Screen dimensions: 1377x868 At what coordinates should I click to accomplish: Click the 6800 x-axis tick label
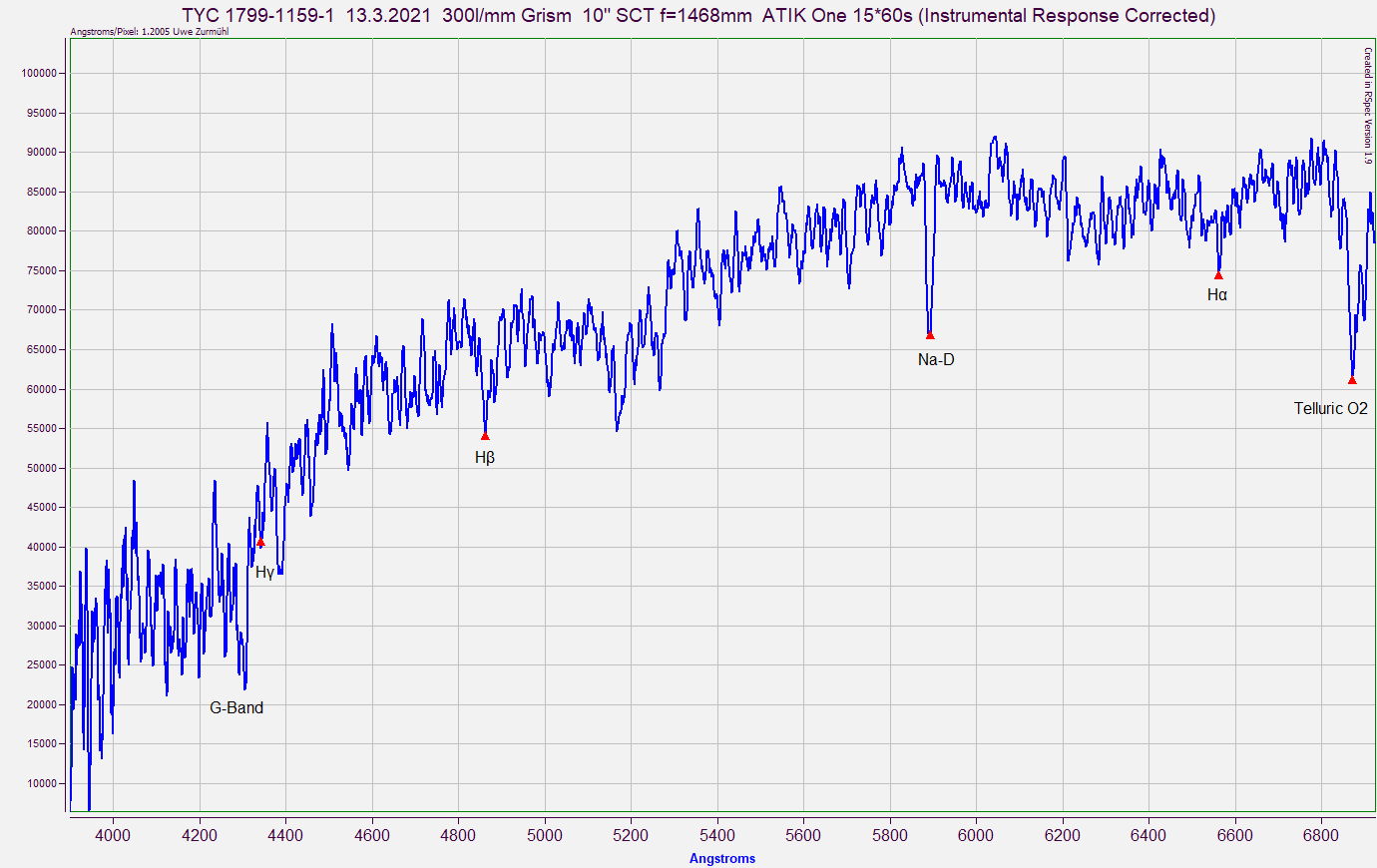tap(1320, 835)
